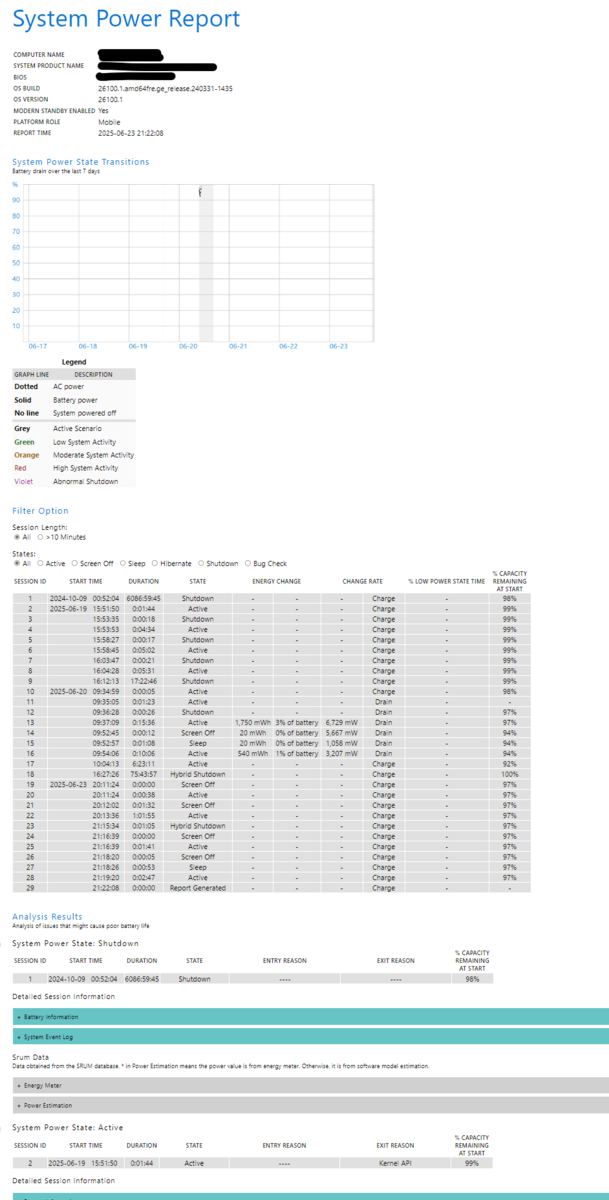This screenshot has height=1200, width=609.
Task: Expand the System Event Log section
Action: pos(310,1036)
